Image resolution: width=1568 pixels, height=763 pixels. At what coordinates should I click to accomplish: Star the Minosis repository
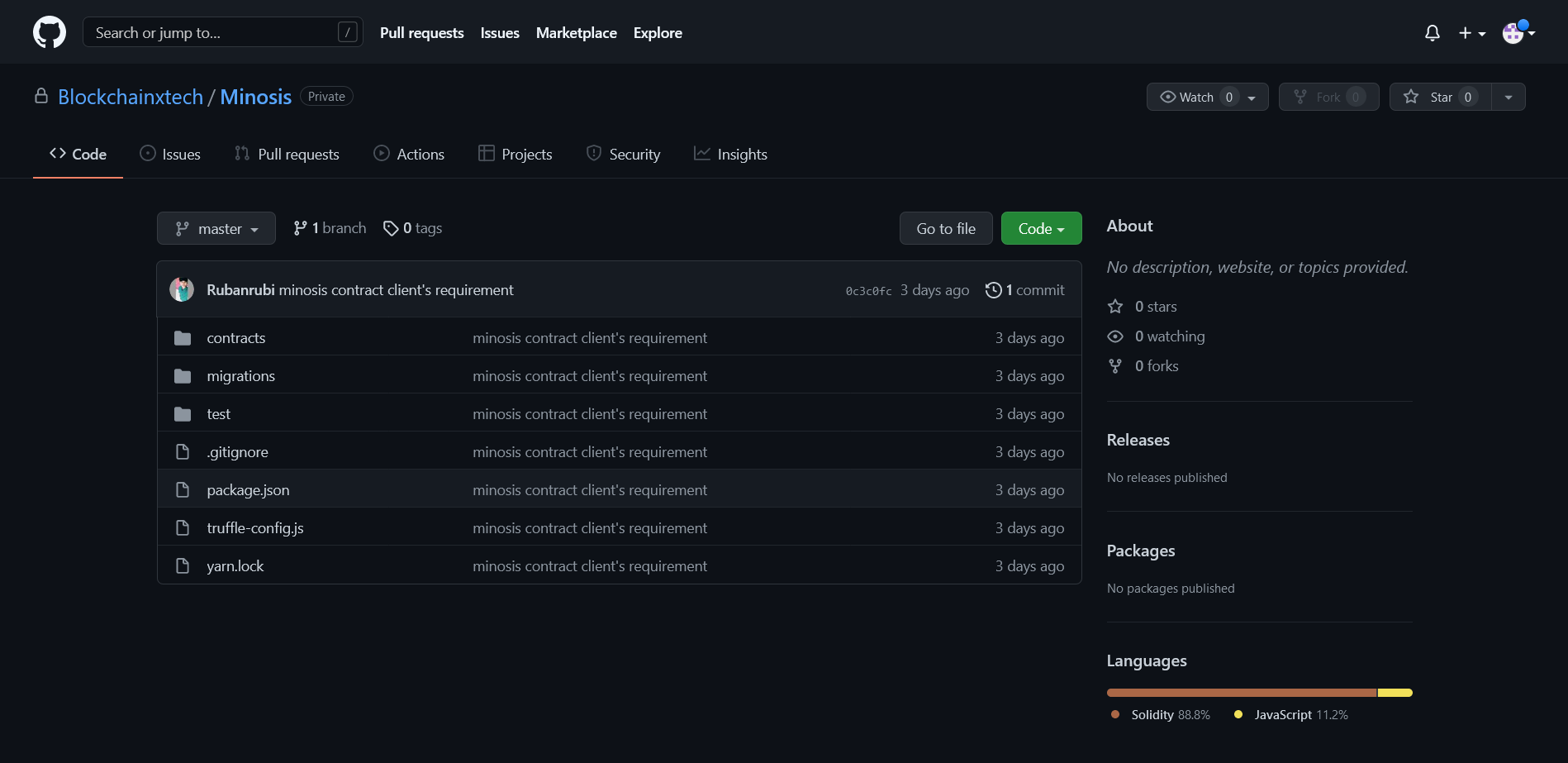(x=1440, y=97)
